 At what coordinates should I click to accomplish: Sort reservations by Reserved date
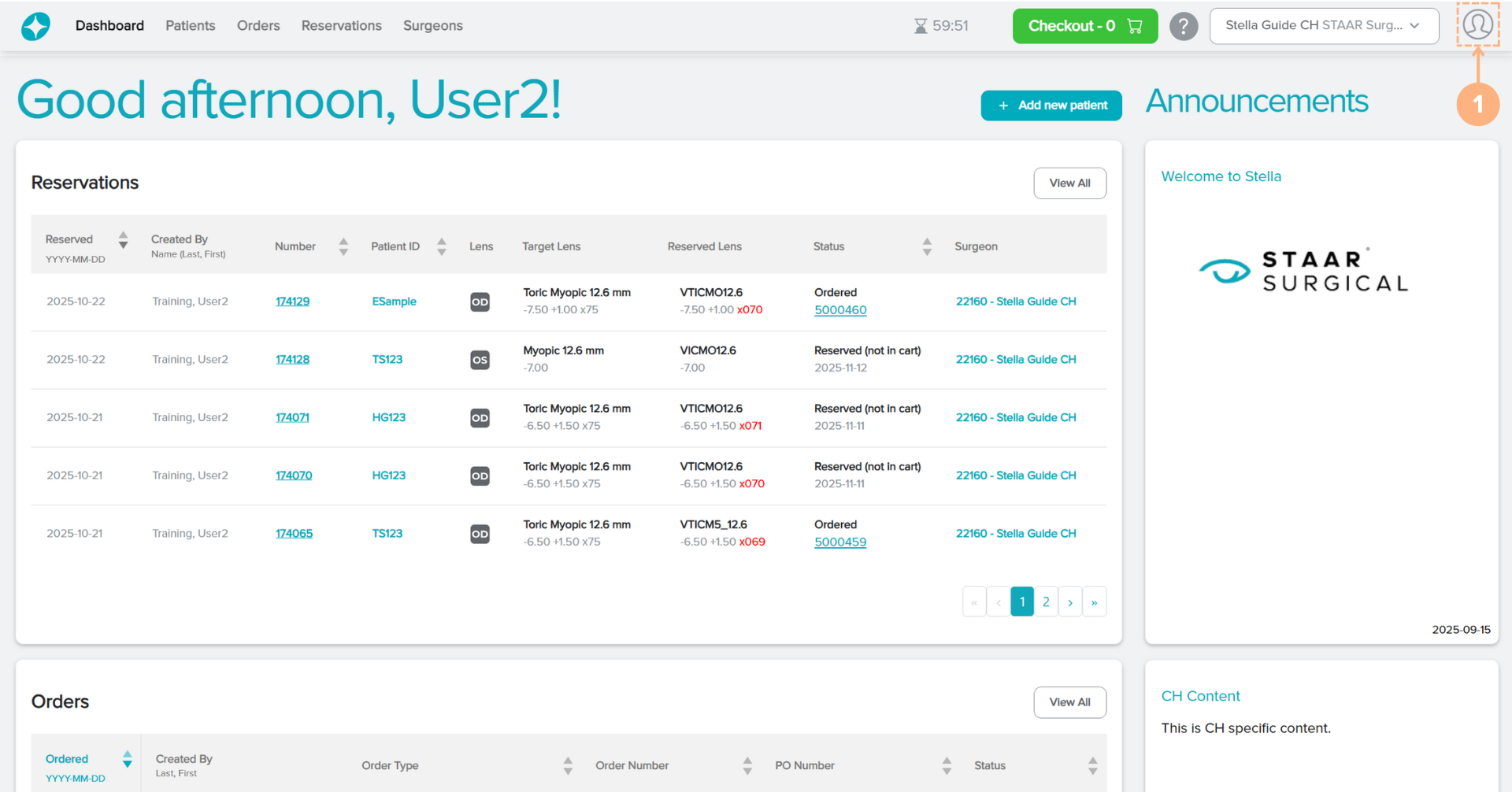(123, 240)
